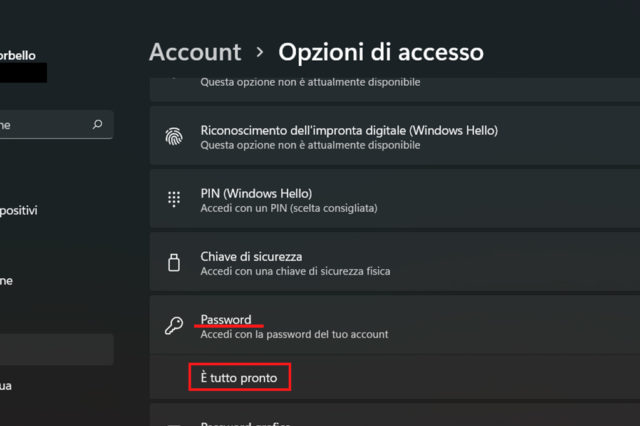Click the PIN keypad icon
The width and height of the screenshot is (640, 426).
click(172, 199)
